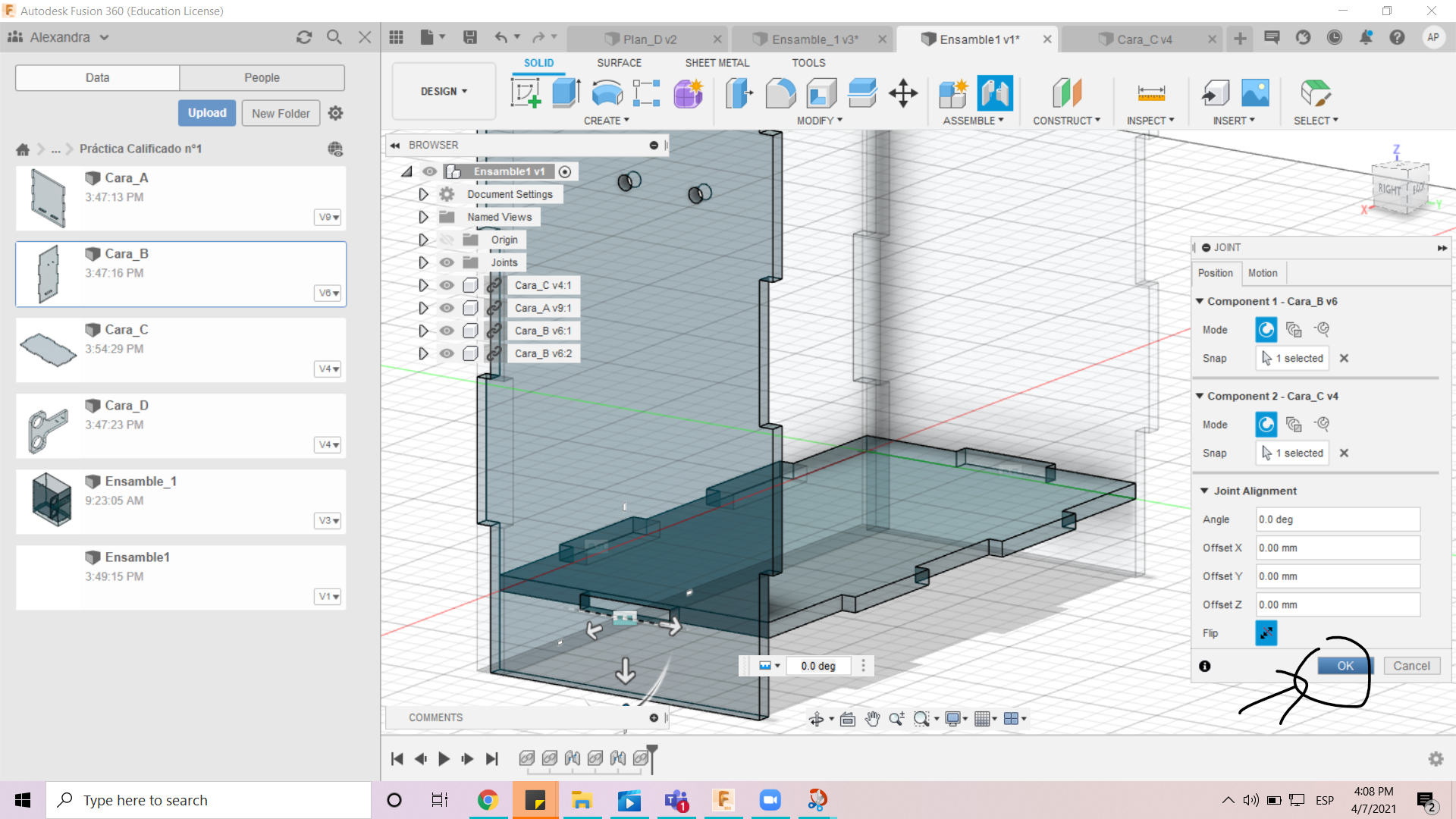
Task: Edit the Offset Z value field
Action: pyautogui.click(x=1336, y=604)
